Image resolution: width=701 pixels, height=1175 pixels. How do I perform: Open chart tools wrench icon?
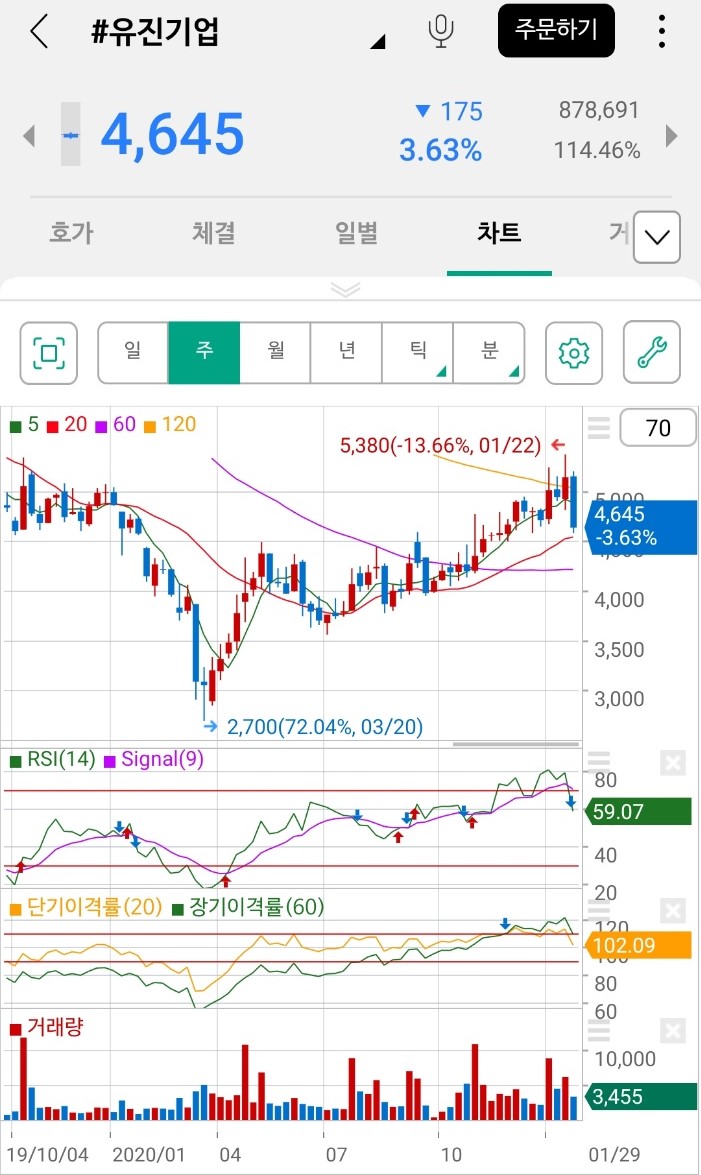tap(652, 353)
